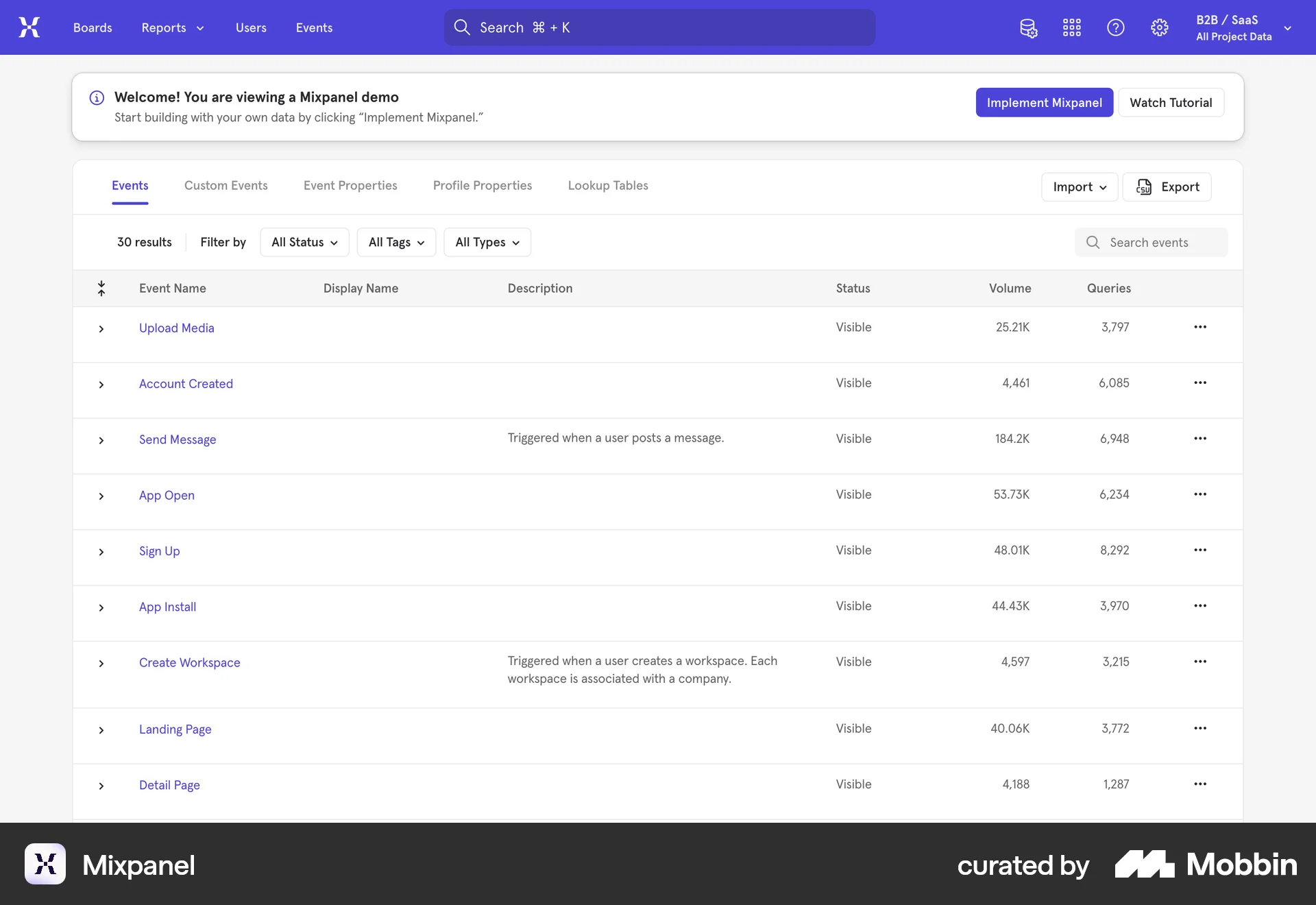
Task: Click the Mixpanel logo in the top bar
Action: pos(29,27)
